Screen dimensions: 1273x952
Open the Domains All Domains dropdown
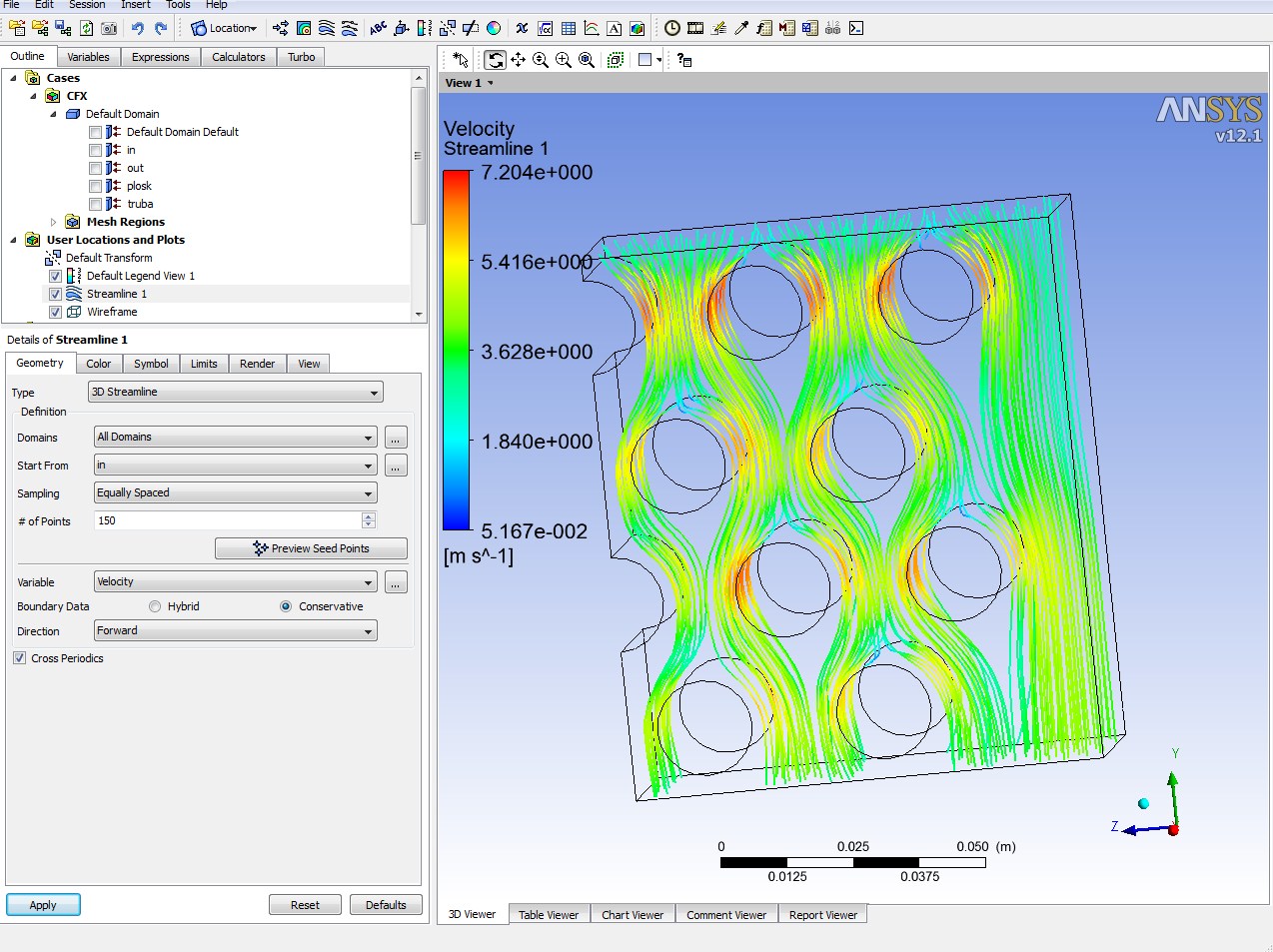click(x=236, y=438)
